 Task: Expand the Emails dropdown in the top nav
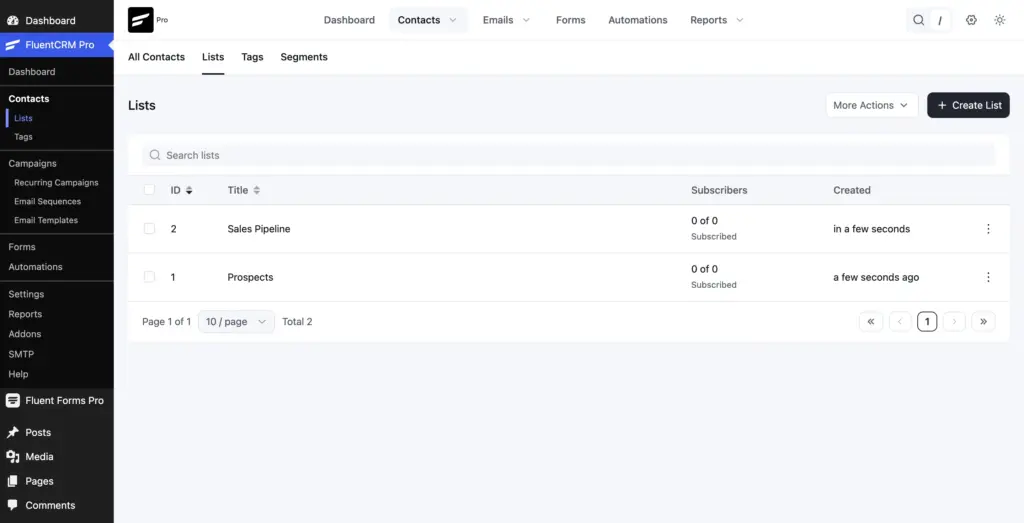pyautogui.click(x=526, y=20)
